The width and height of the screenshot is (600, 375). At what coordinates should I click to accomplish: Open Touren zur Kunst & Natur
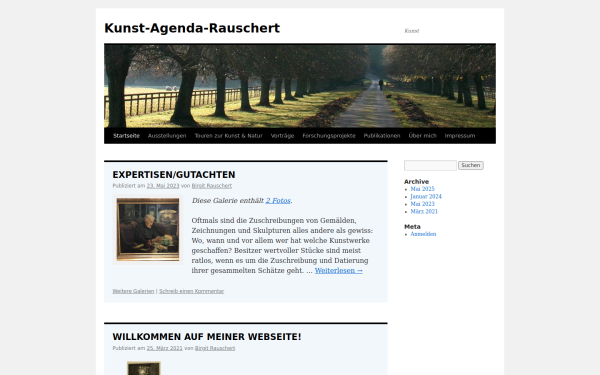[x=229, y=136]
